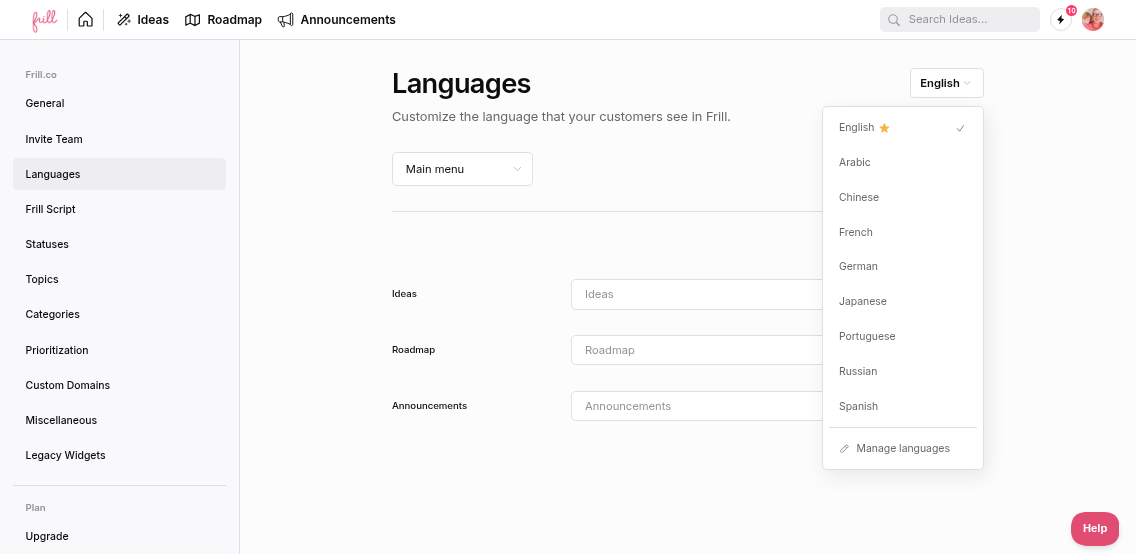
Task: Open Topics settings
Action: [x=120, y=280]
